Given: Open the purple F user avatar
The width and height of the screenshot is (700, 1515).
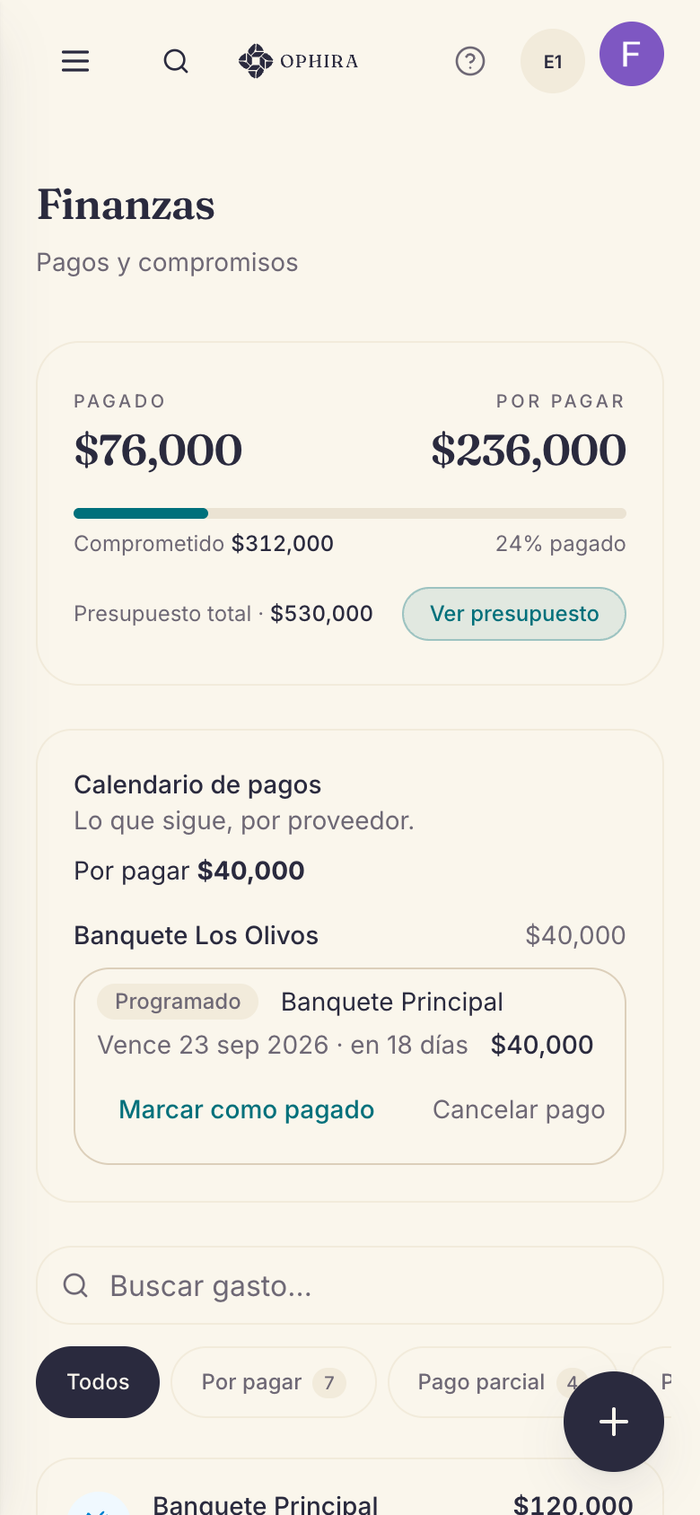Looking at the screenshot, I should pos(632,54).
